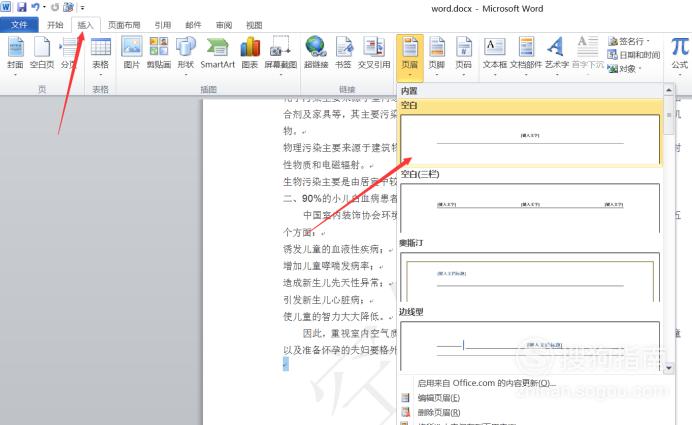Insert a SmartArt graphic
Image resolution: width=692 pixels, height=425 pixels.
click(x=218, y=53)
